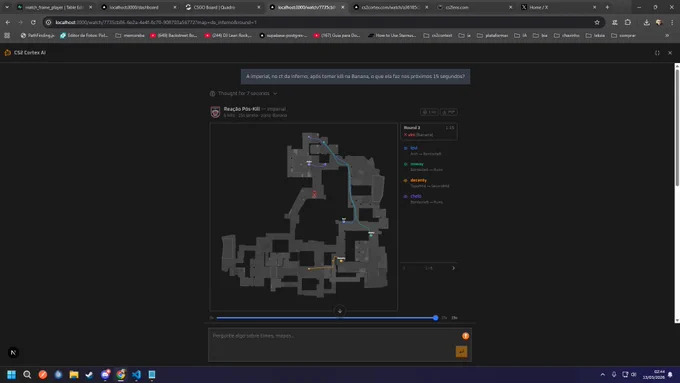
Task: Show more bookmarks overflow chevron
Action: pos(667,36)
